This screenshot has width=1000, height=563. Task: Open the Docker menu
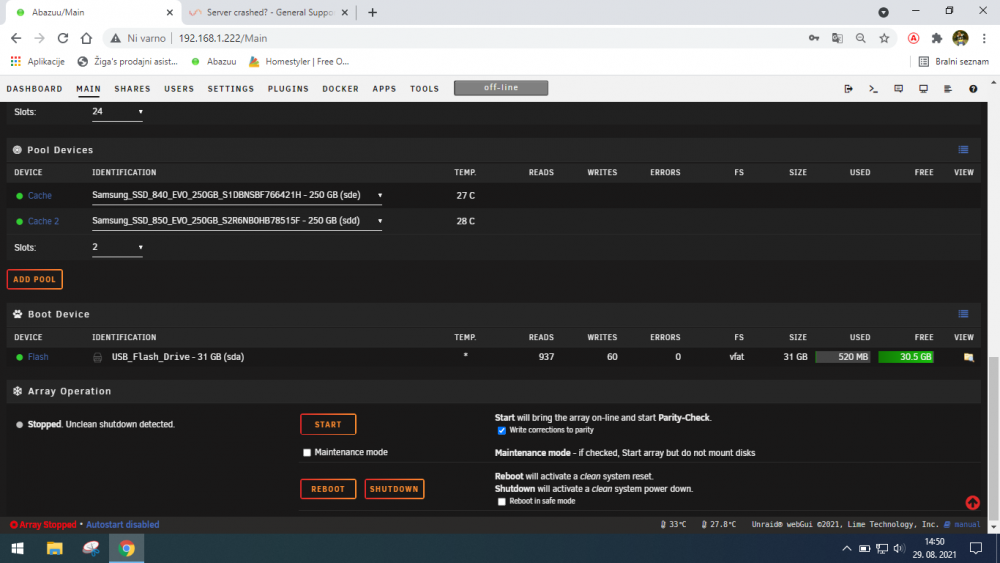point(341,89)
